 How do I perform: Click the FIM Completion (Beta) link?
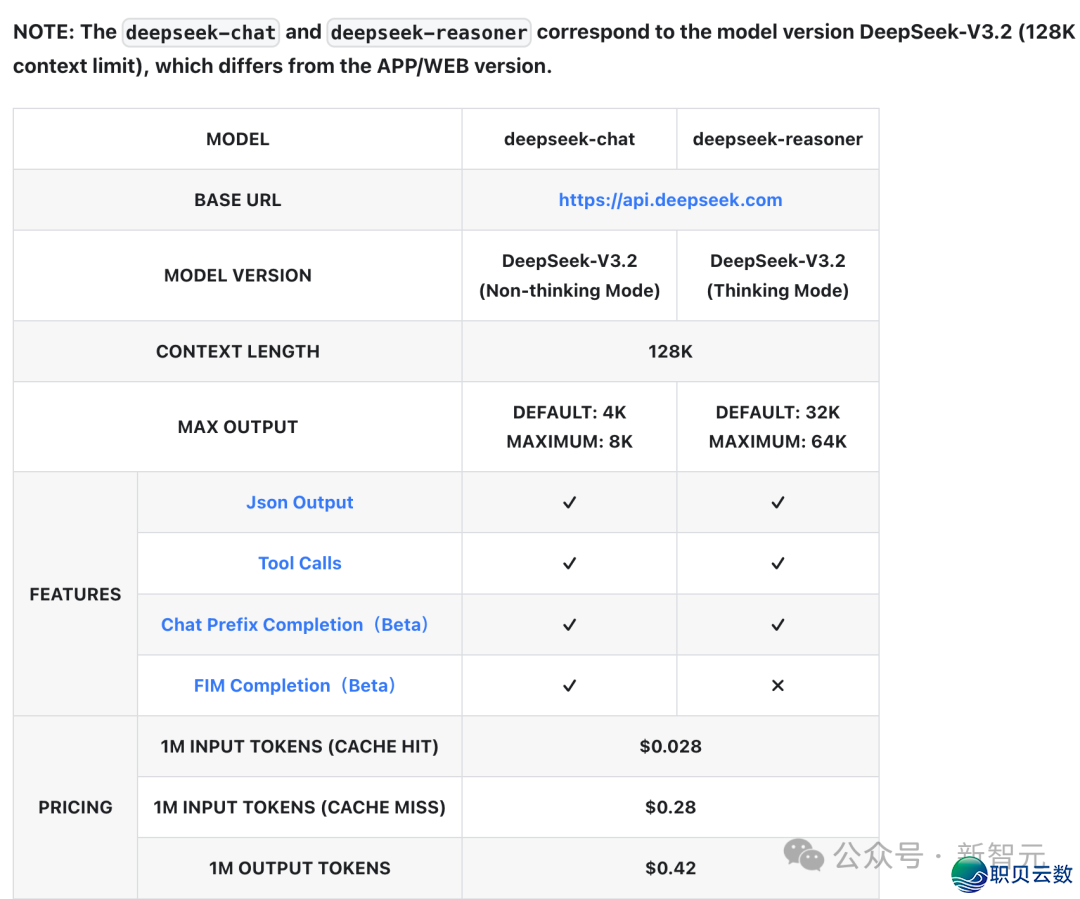294,686
